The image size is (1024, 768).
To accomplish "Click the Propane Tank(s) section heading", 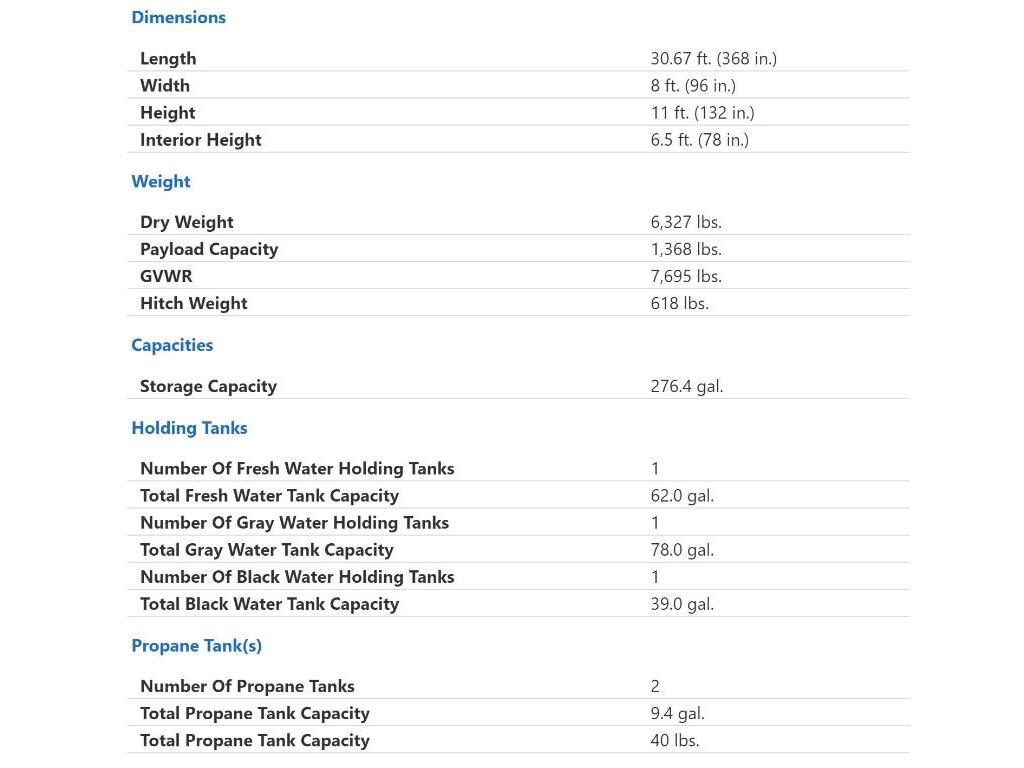I will pyautogui.click(x=196, y=646).
